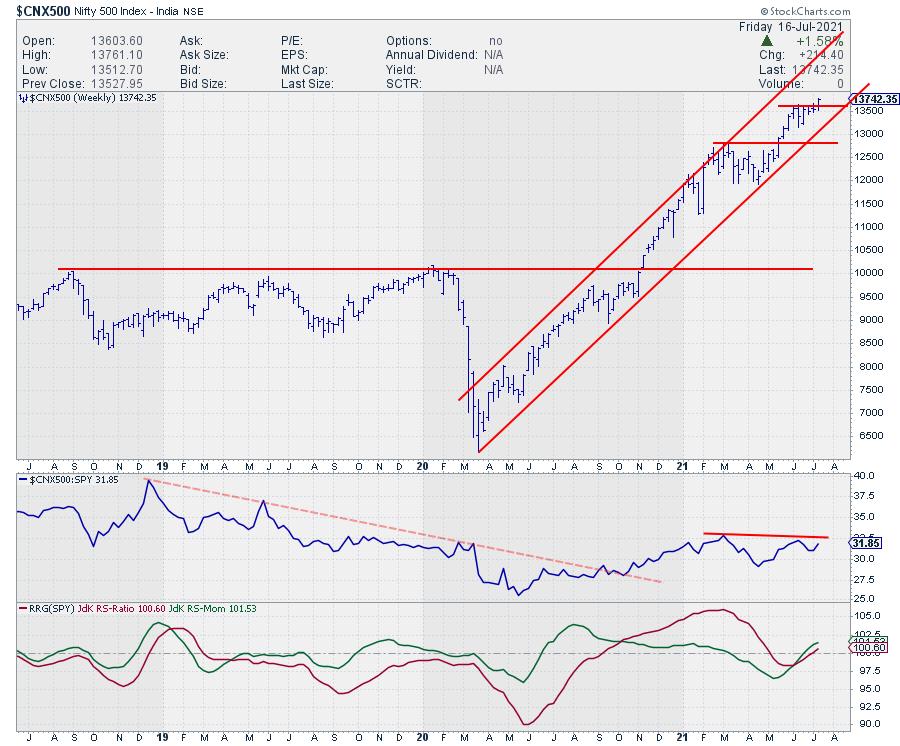Click the JdK RS-Mom legend label
This screenshot has height=746, width=900.
217,606
